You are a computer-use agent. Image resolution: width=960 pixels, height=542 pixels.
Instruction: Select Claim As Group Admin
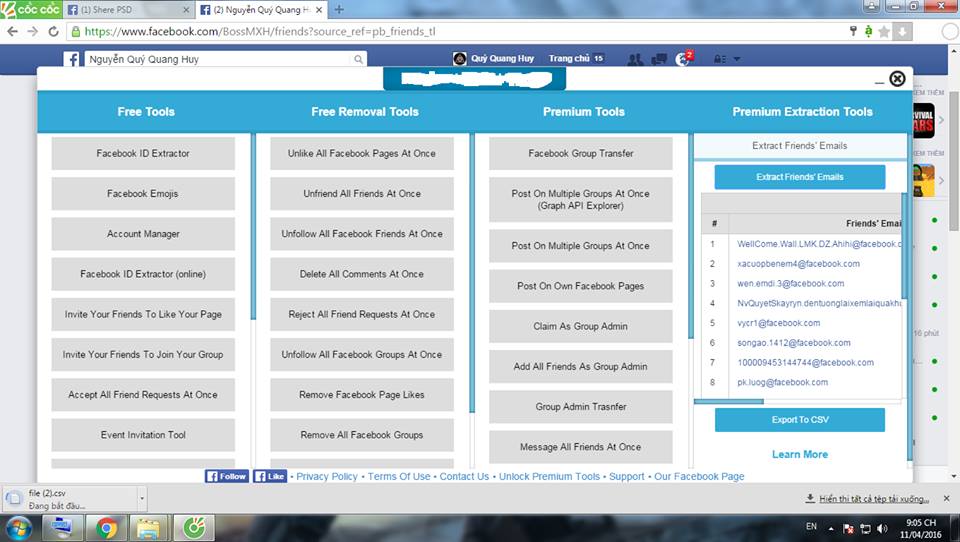(x=580, y=326)
